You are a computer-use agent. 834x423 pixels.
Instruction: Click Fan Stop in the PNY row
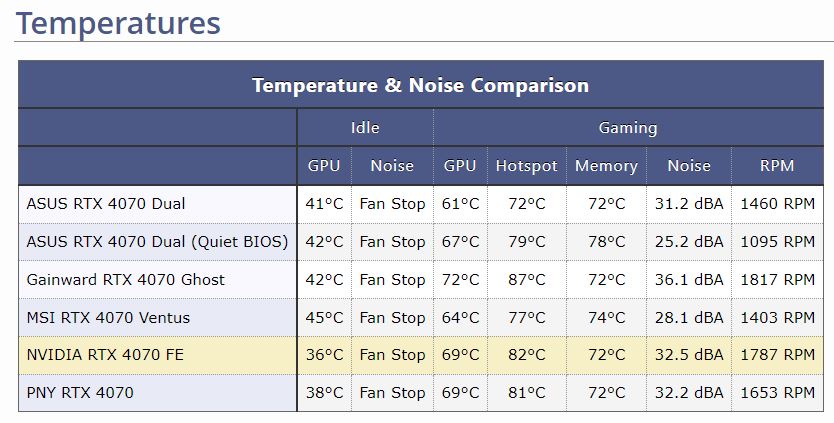tap(392, 393)
